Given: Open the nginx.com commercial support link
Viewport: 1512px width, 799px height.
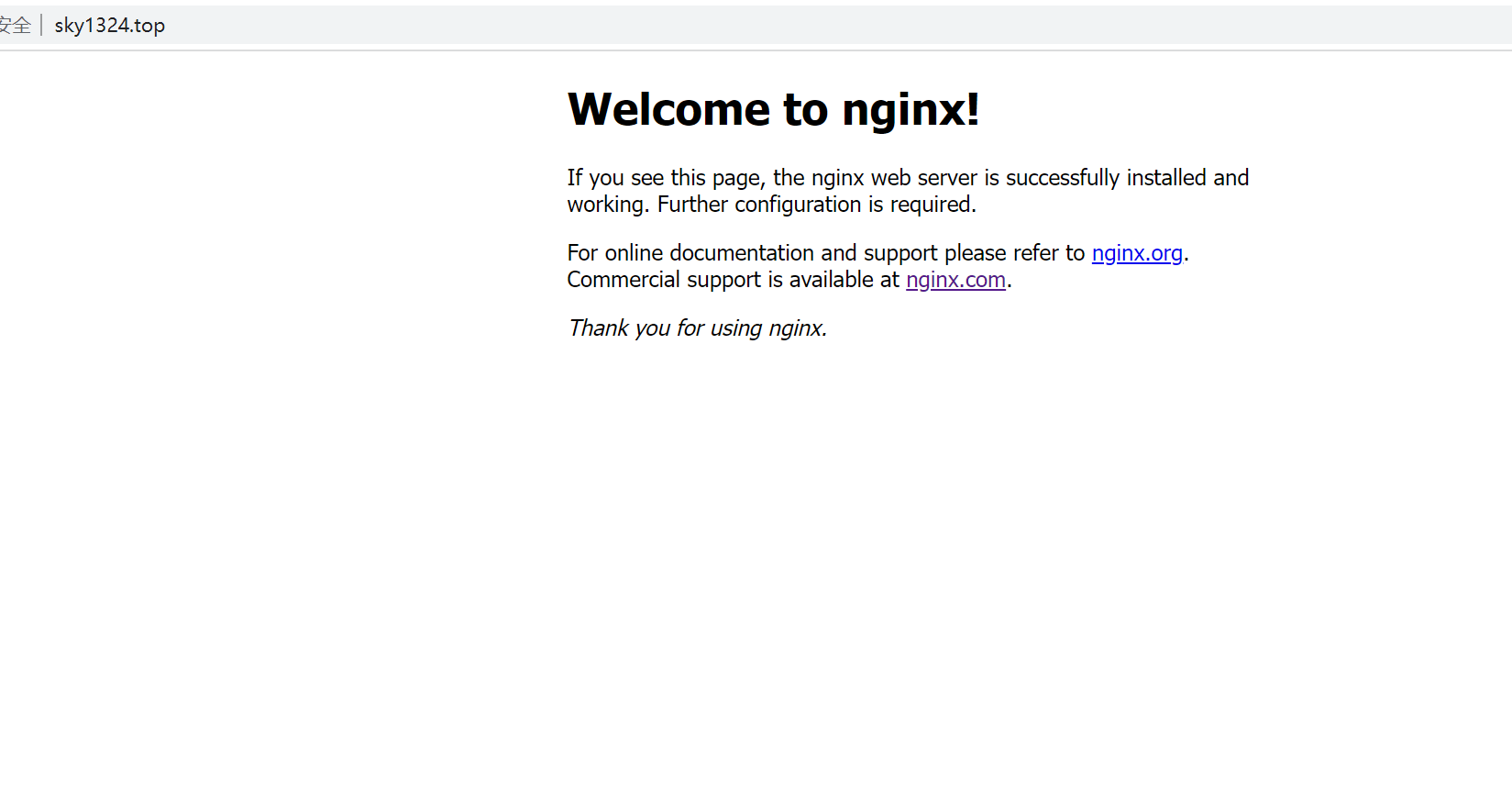Looking at the screenshot, I should [x=955, y=280].
